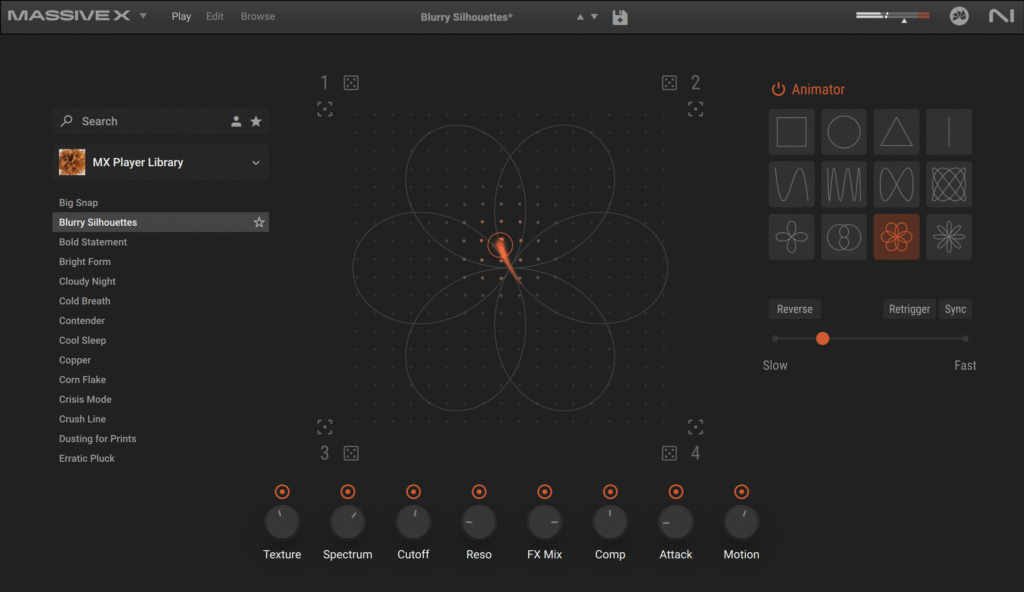Select the four-petal clover animator shape
The width and height of the screenshot is (1024, 592).
point(791,237)
